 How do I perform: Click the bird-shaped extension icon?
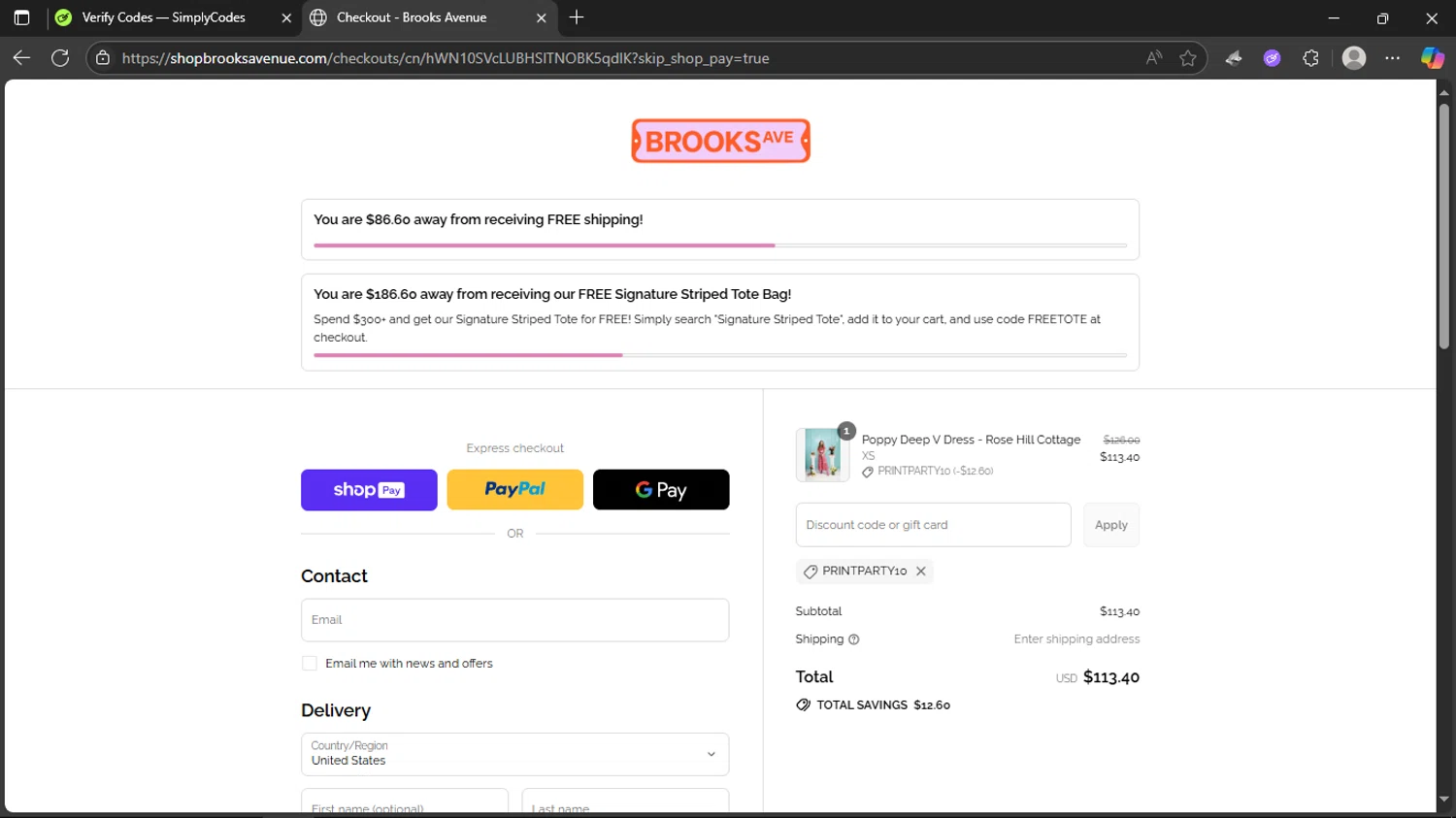click(x=1234, y=58)
